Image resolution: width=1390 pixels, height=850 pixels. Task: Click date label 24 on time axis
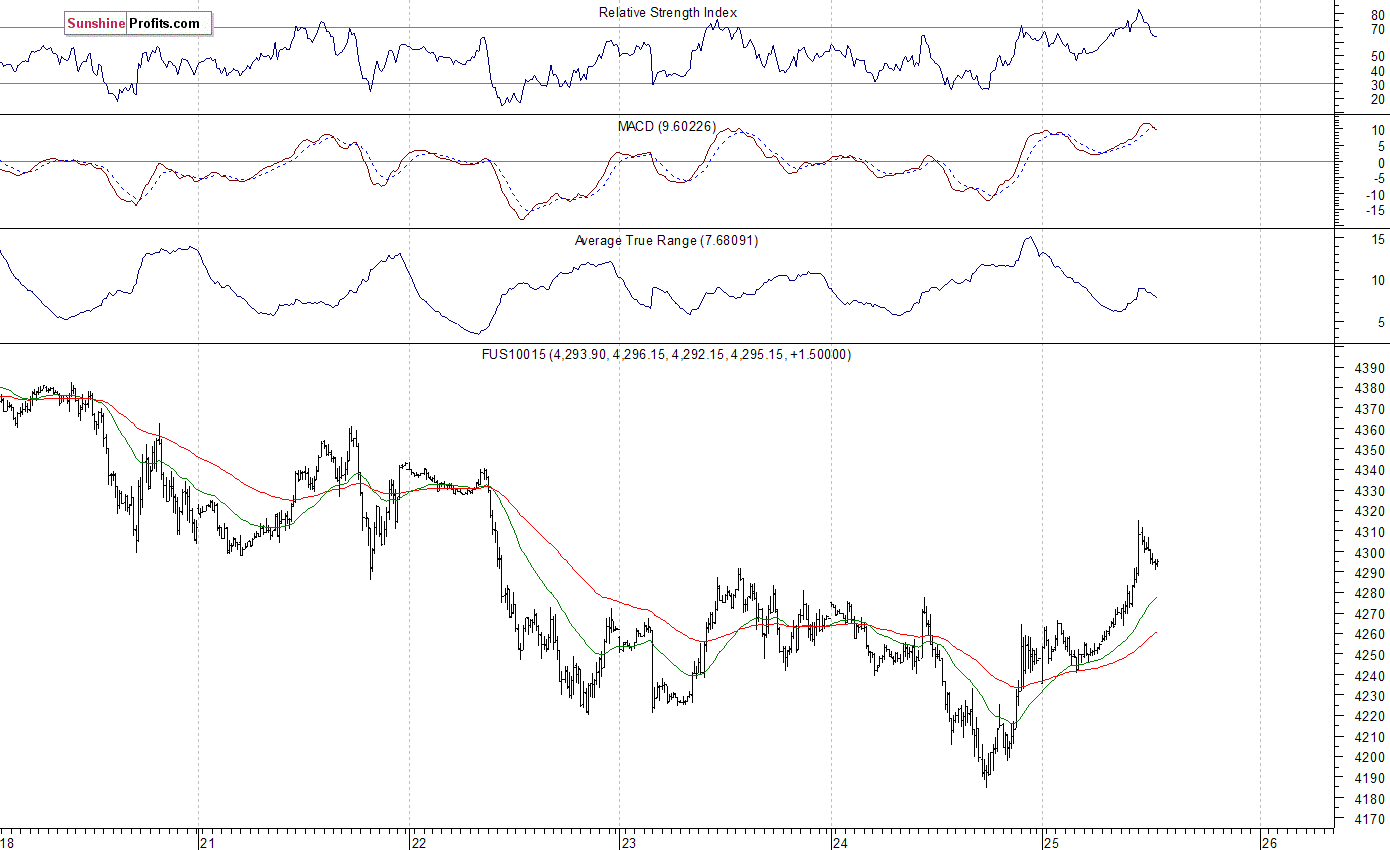(x=841, y=843)
